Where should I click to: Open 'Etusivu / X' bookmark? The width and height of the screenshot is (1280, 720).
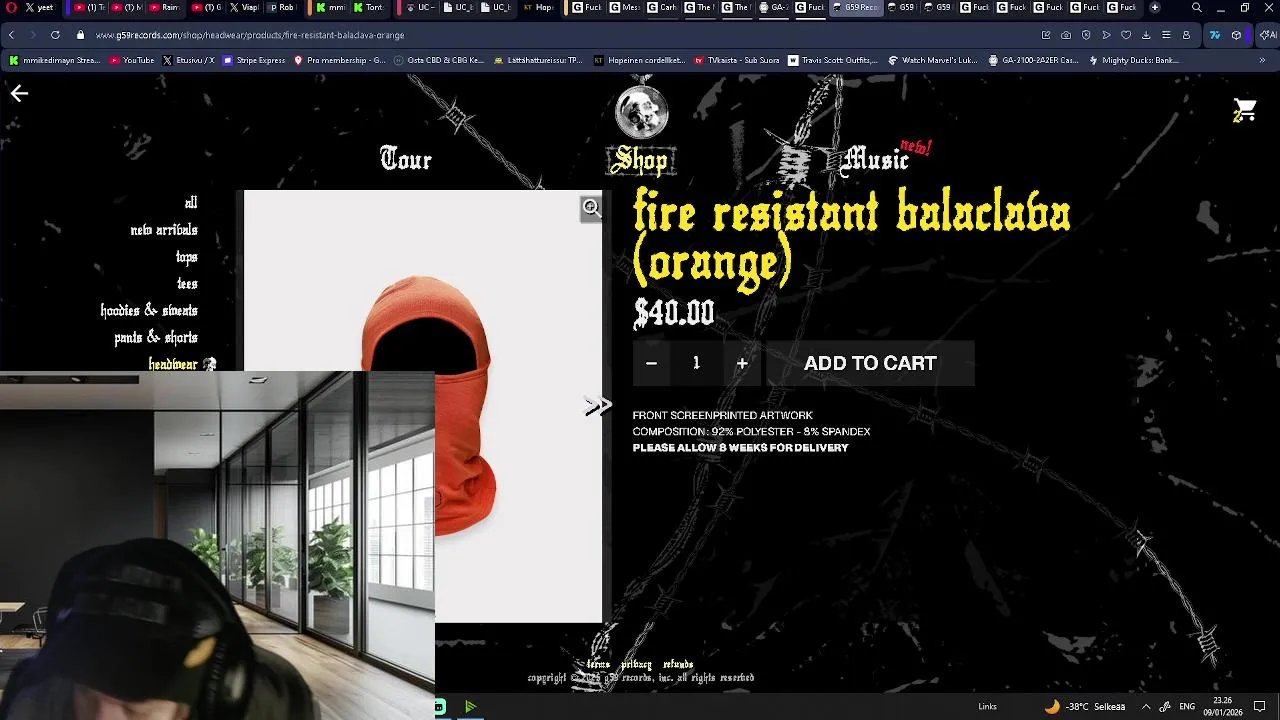[188, 60]
